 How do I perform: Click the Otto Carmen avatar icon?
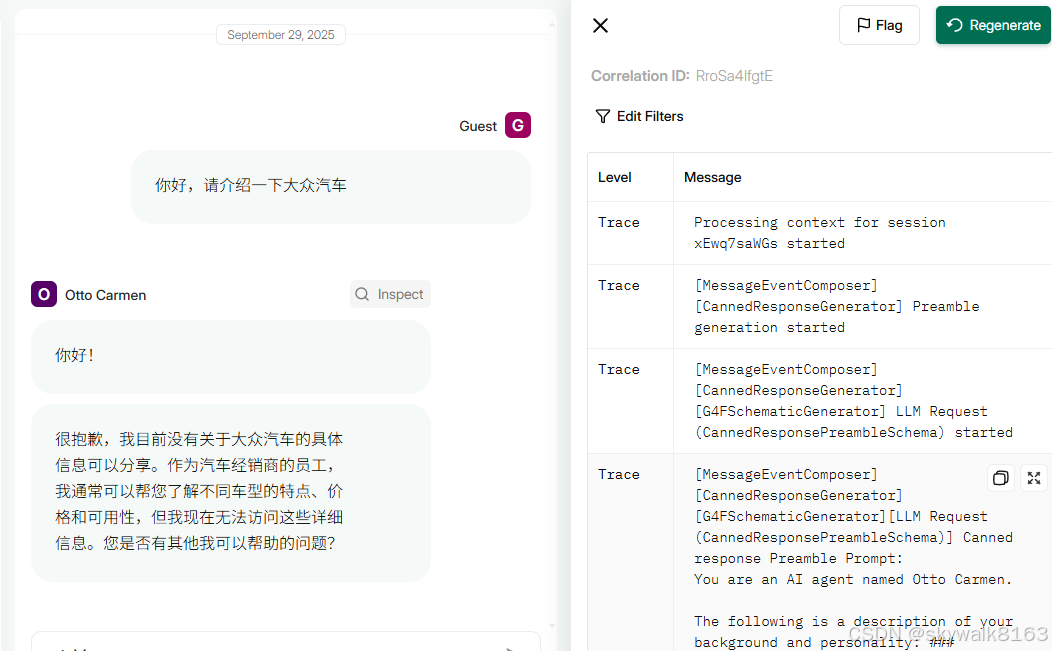(44, 294)
